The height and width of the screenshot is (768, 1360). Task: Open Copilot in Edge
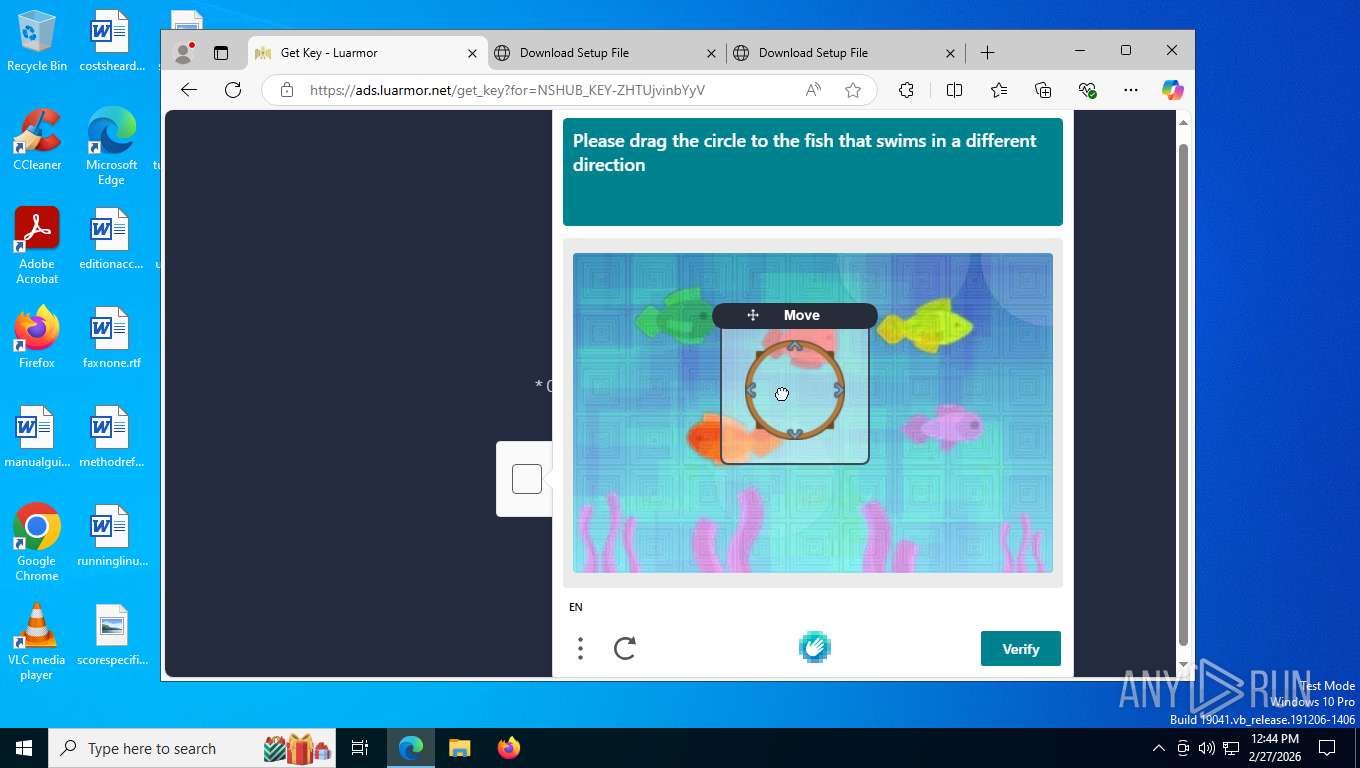click(x=1173, y=90)
